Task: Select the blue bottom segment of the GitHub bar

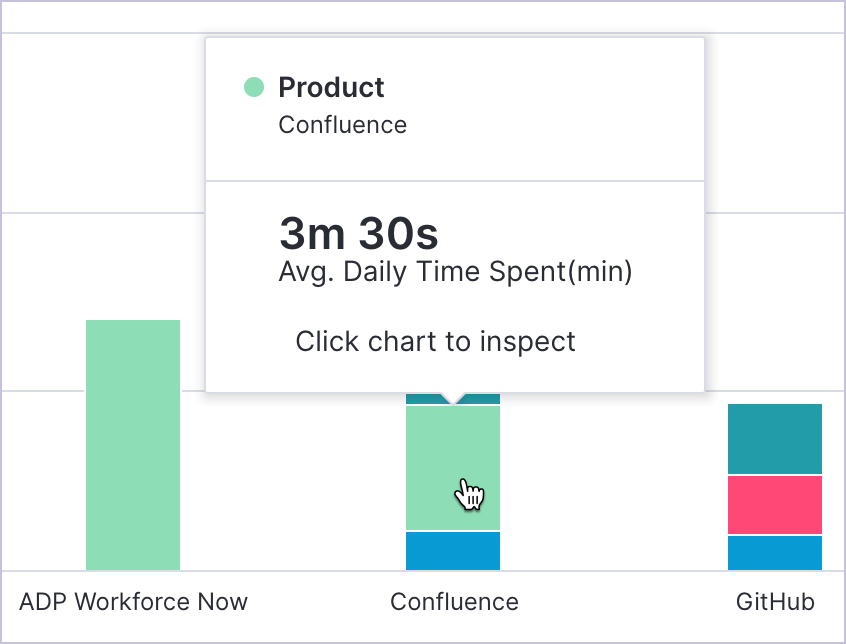Action: 775,553
